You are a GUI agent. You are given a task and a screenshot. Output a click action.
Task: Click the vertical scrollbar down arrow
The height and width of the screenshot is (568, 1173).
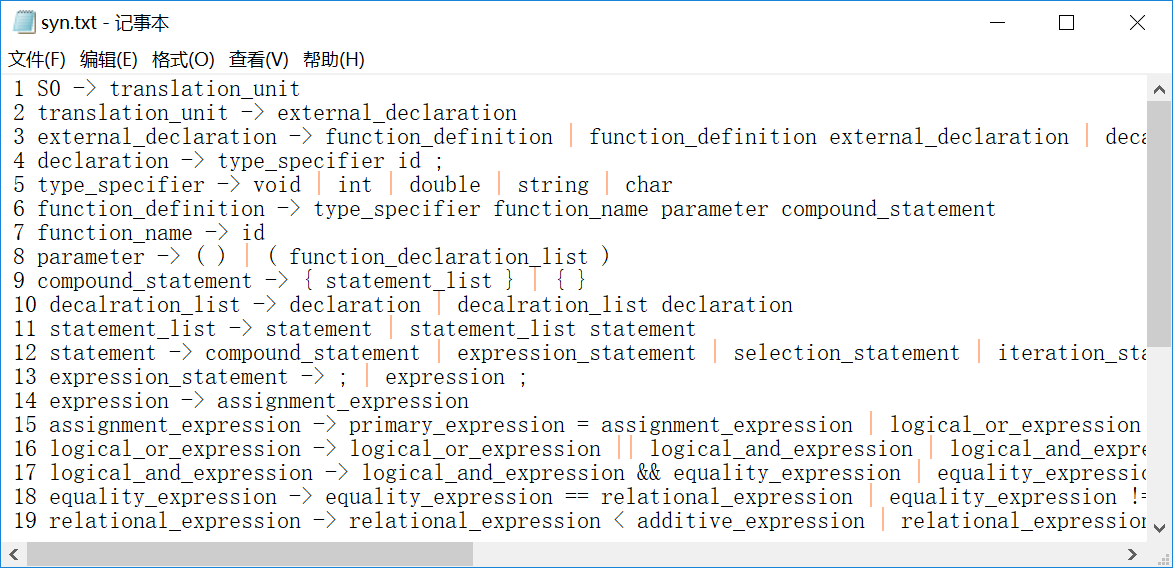[x=1159, y=528]
